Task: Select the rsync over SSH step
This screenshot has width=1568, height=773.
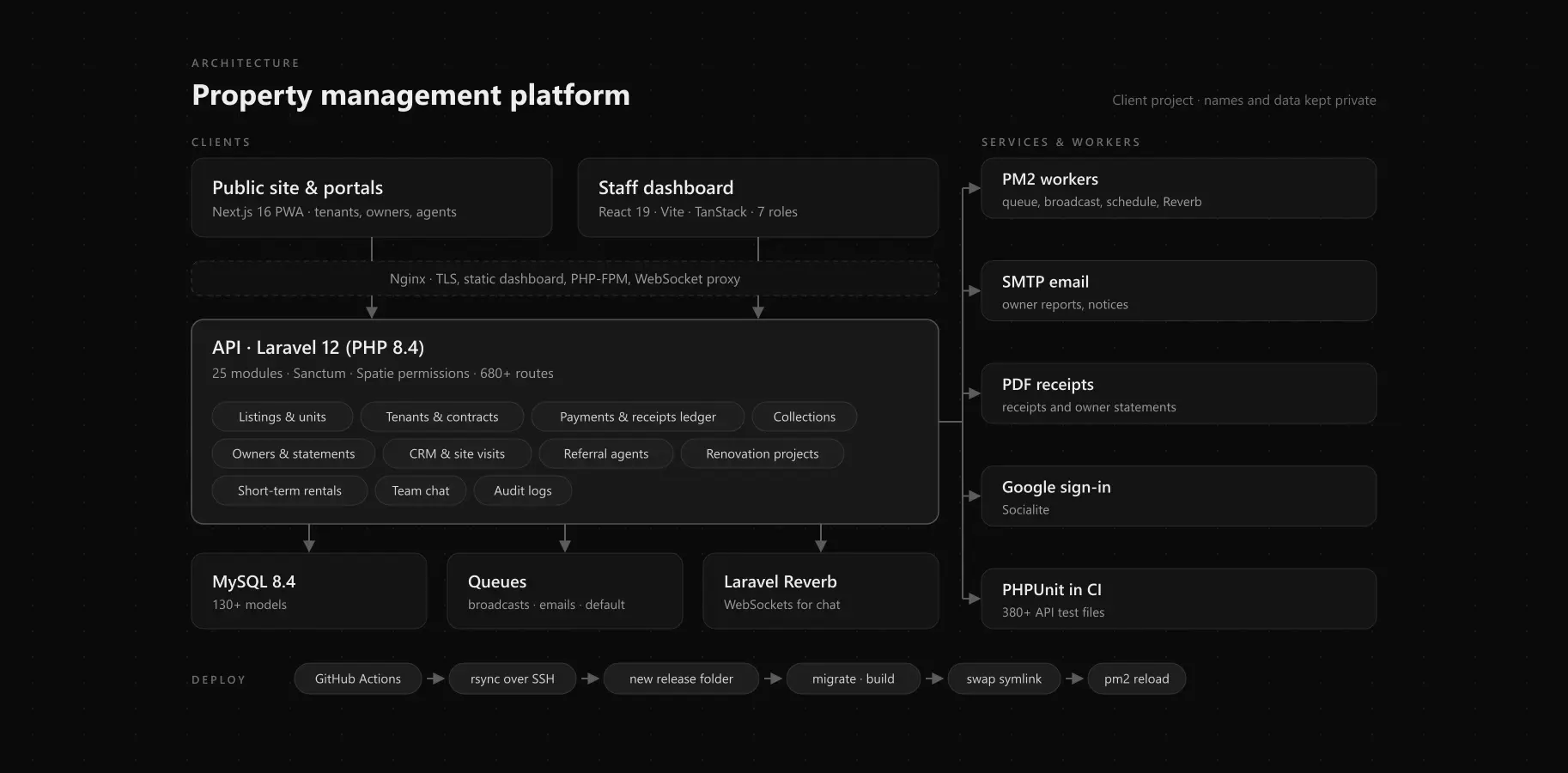Action: [512, 679]
